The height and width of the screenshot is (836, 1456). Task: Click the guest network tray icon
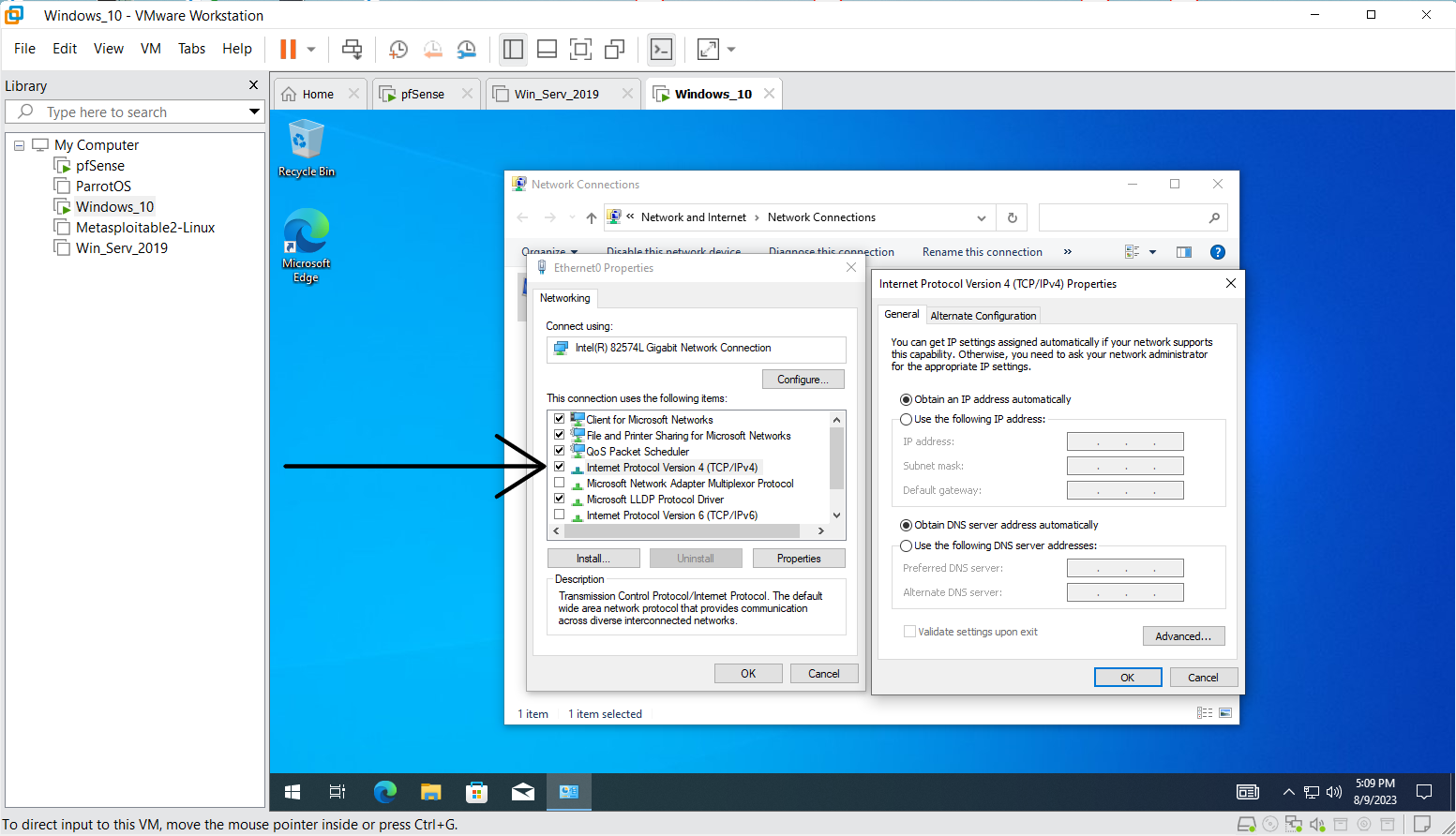tap(1312, 793)
